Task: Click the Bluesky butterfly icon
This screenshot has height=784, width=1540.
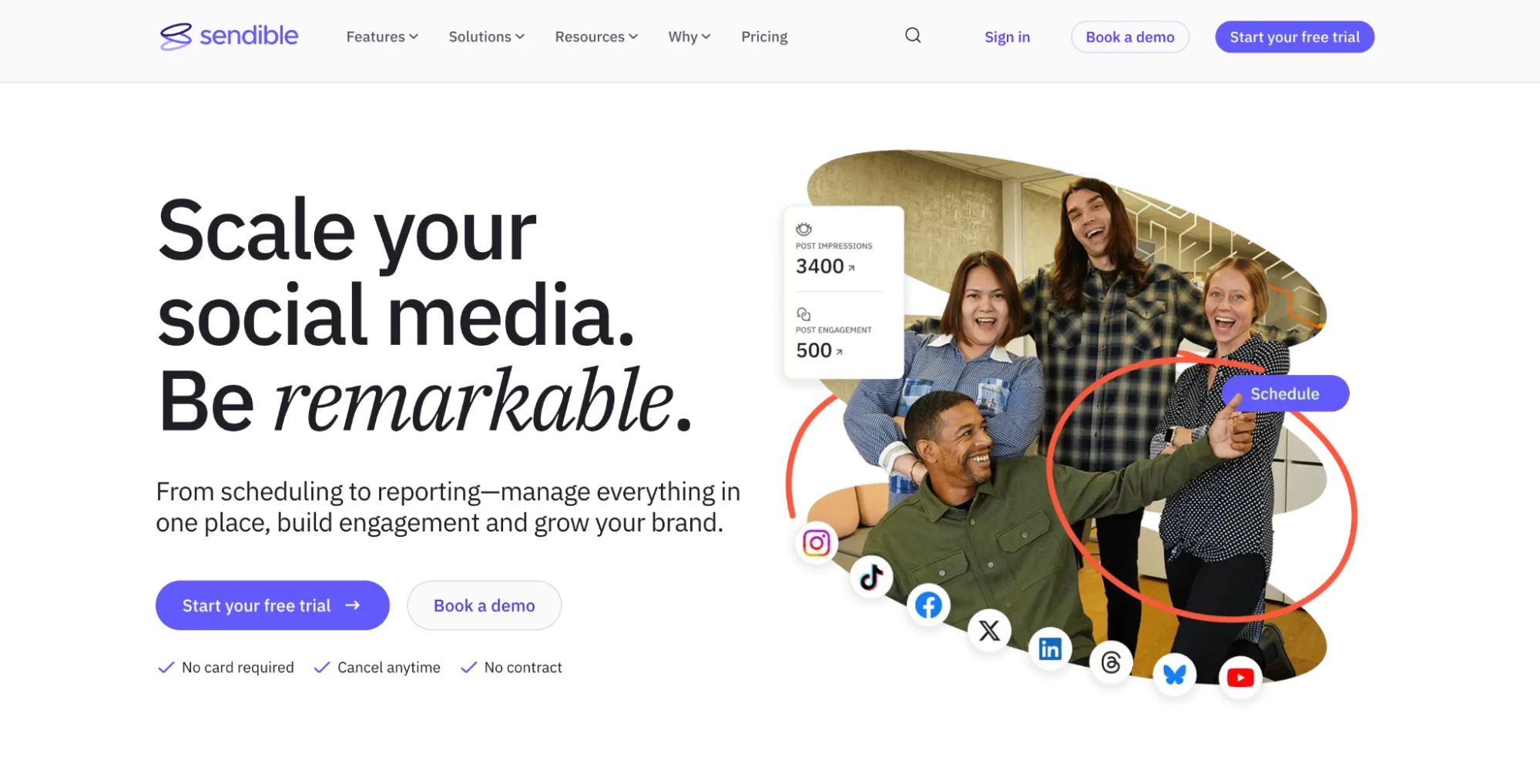Action: (x=1175, y=675)
